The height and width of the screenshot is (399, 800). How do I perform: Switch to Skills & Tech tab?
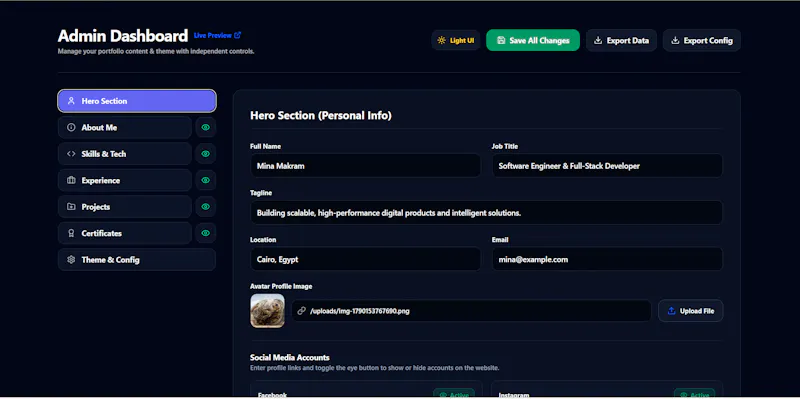(x=124, y=154)
